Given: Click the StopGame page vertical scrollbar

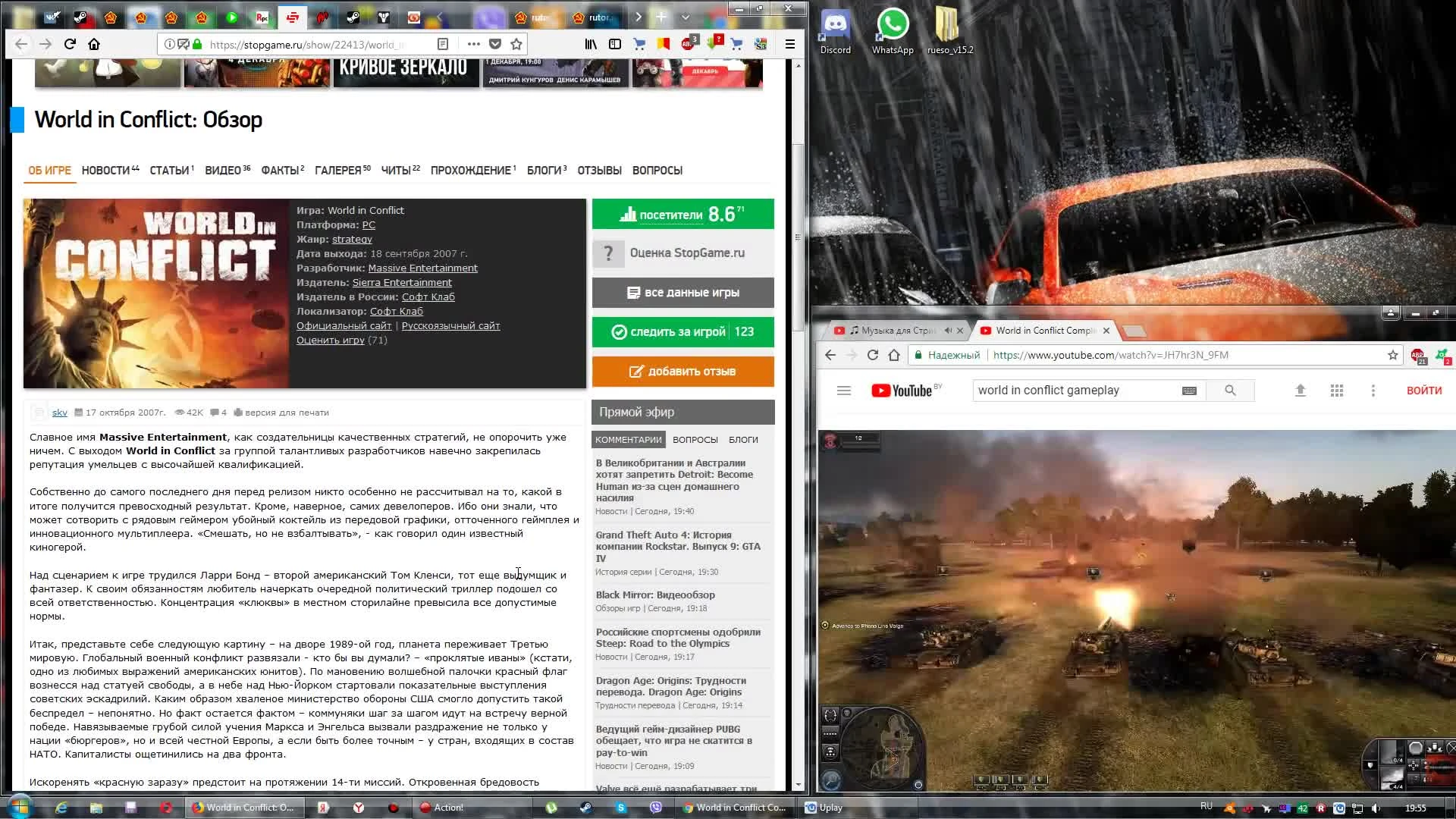Looking at the screenshot, I should (798, 235).
